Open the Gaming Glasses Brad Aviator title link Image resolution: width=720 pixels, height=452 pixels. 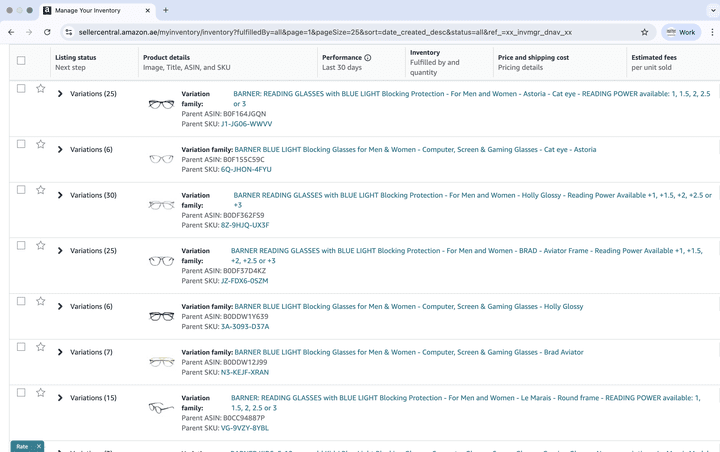409,352
